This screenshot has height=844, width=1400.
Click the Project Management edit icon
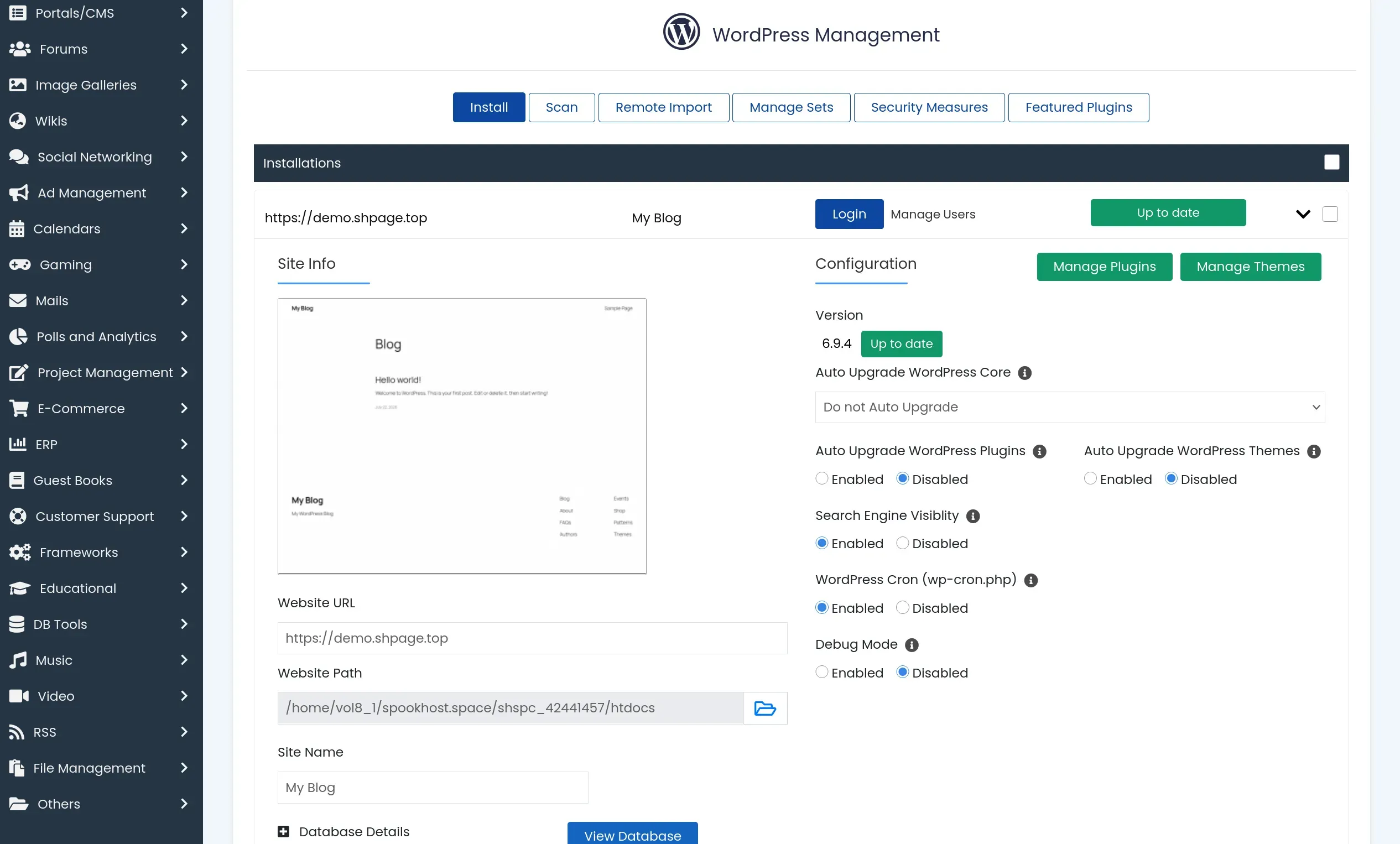click(19, 372)
